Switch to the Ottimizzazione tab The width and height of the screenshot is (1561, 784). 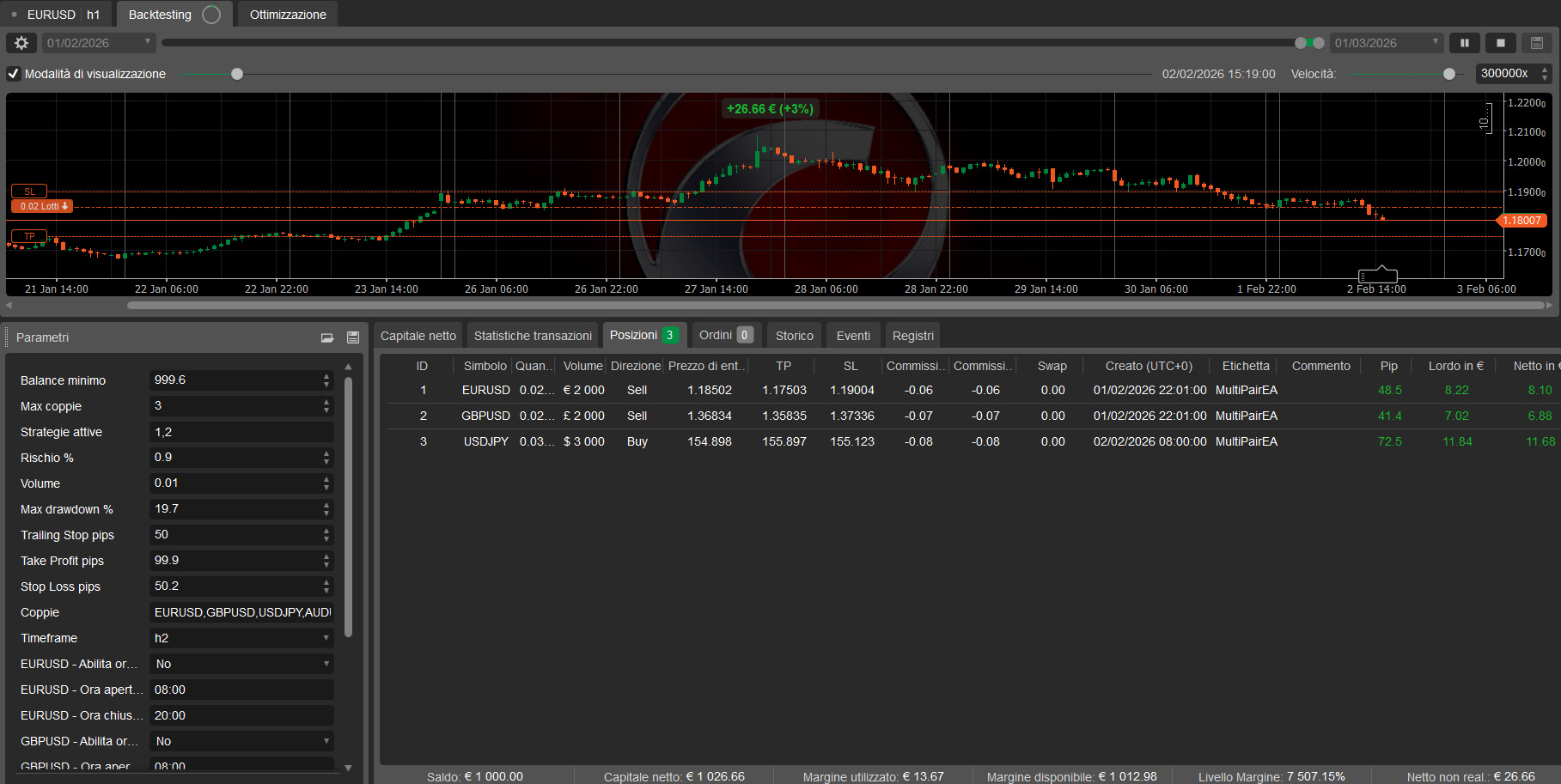pyautogui.click(x=287, y=14)
